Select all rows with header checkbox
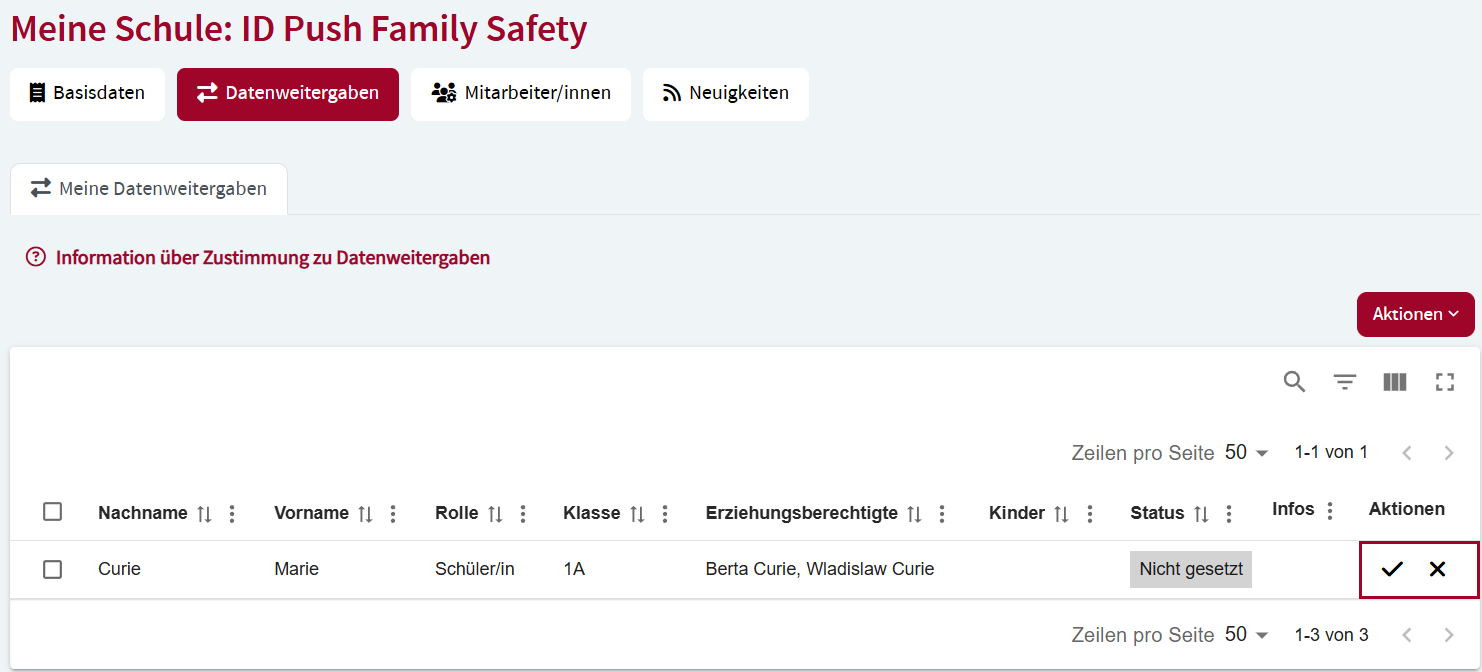This screenshot has width=1482, height=672. (53, 512)
